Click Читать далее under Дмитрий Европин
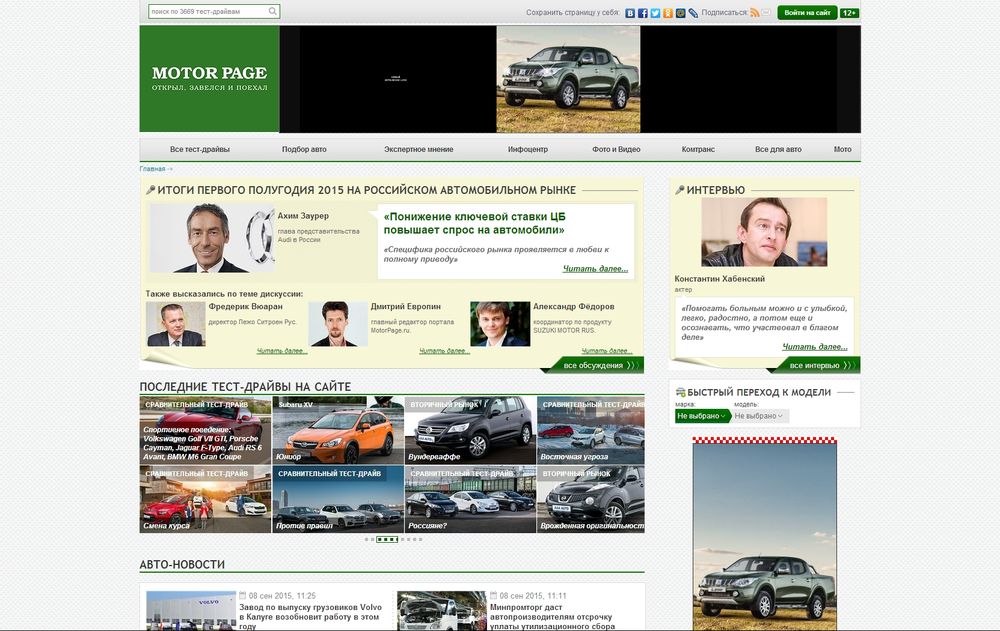1000x631 pixels. click(445, 351)
